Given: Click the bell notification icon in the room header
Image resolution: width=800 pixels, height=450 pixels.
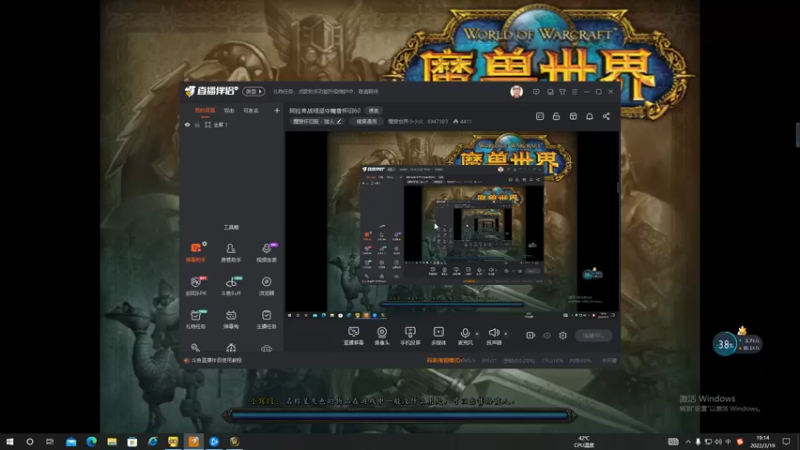Looking at the screenshot, I should [x=589, y=116].
